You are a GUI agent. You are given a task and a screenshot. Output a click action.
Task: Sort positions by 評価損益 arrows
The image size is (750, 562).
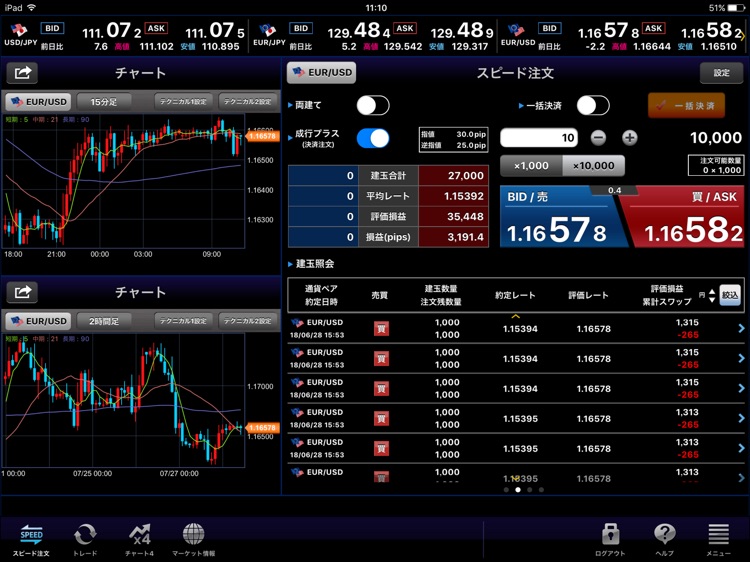point(712,296)
